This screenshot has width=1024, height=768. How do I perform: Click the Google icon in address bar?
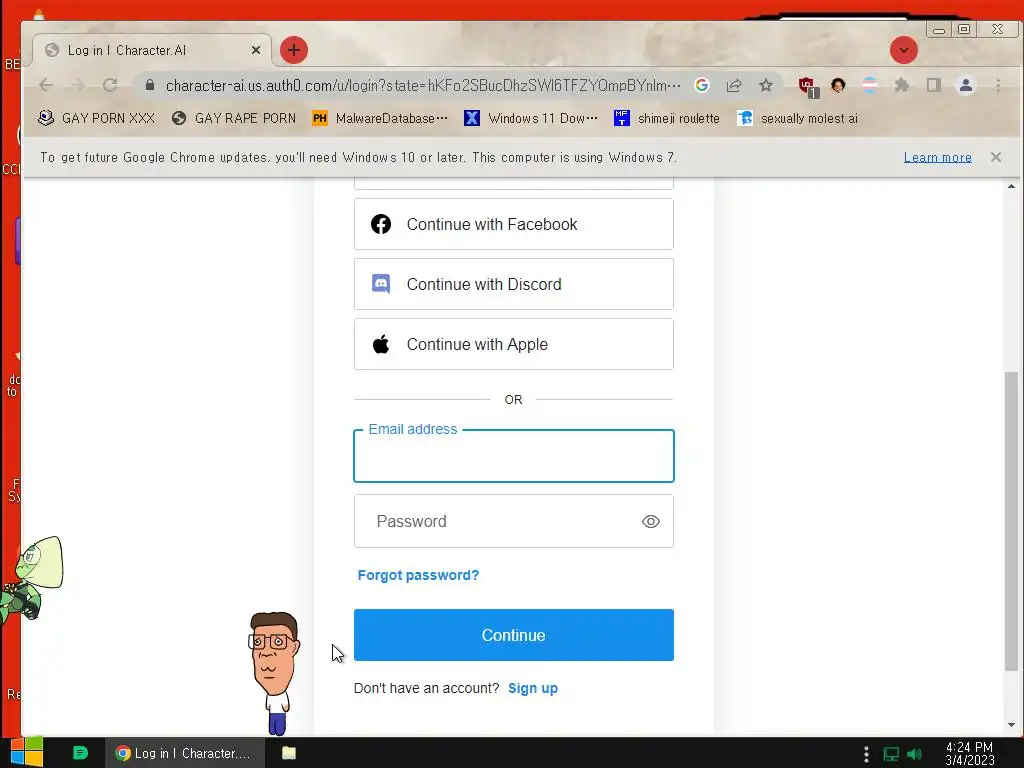[702, 85]
